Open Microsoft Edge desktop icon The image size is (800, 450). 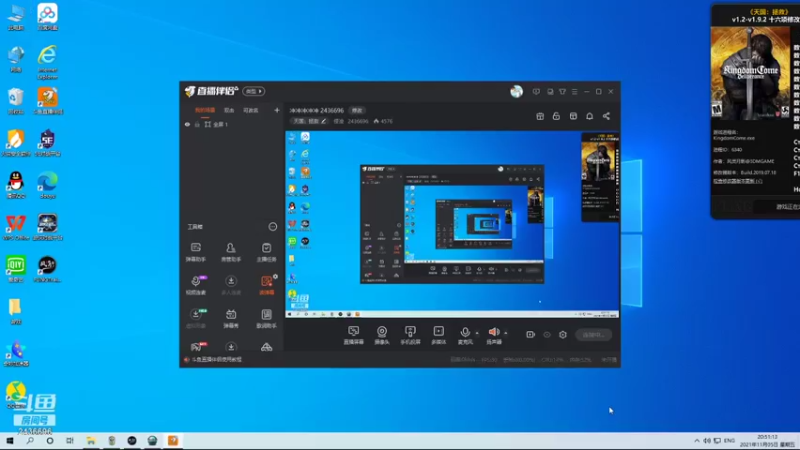pos(47,185)
